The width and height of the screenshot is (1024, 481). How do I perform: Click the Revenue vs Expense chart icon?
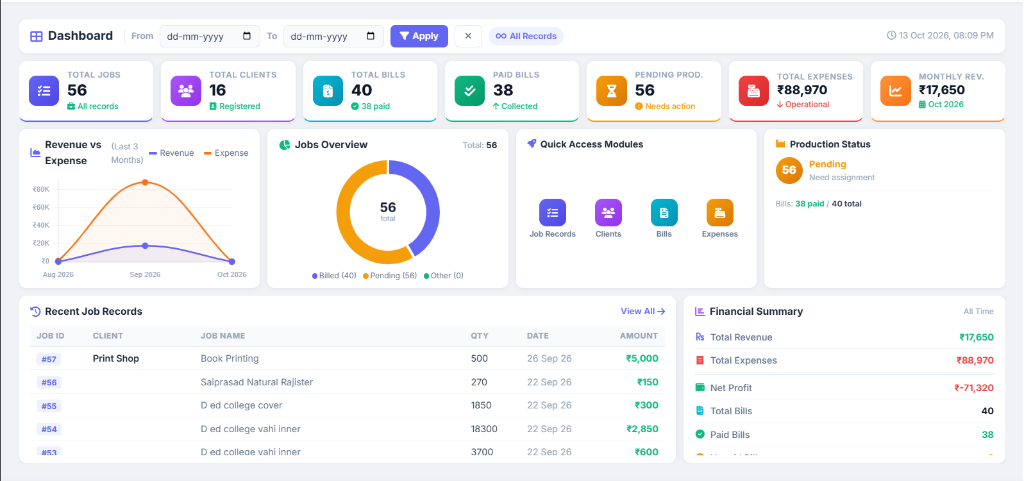[35, 153]
